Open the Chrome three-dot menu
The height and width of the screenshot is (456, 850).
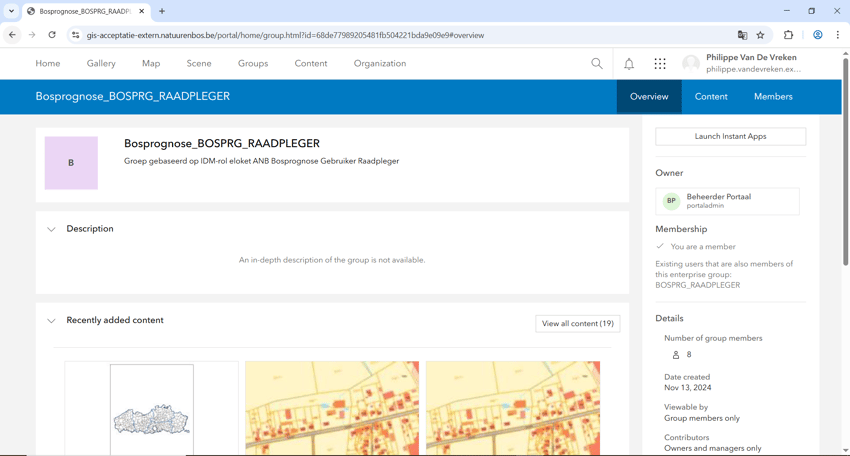[838, 35]
